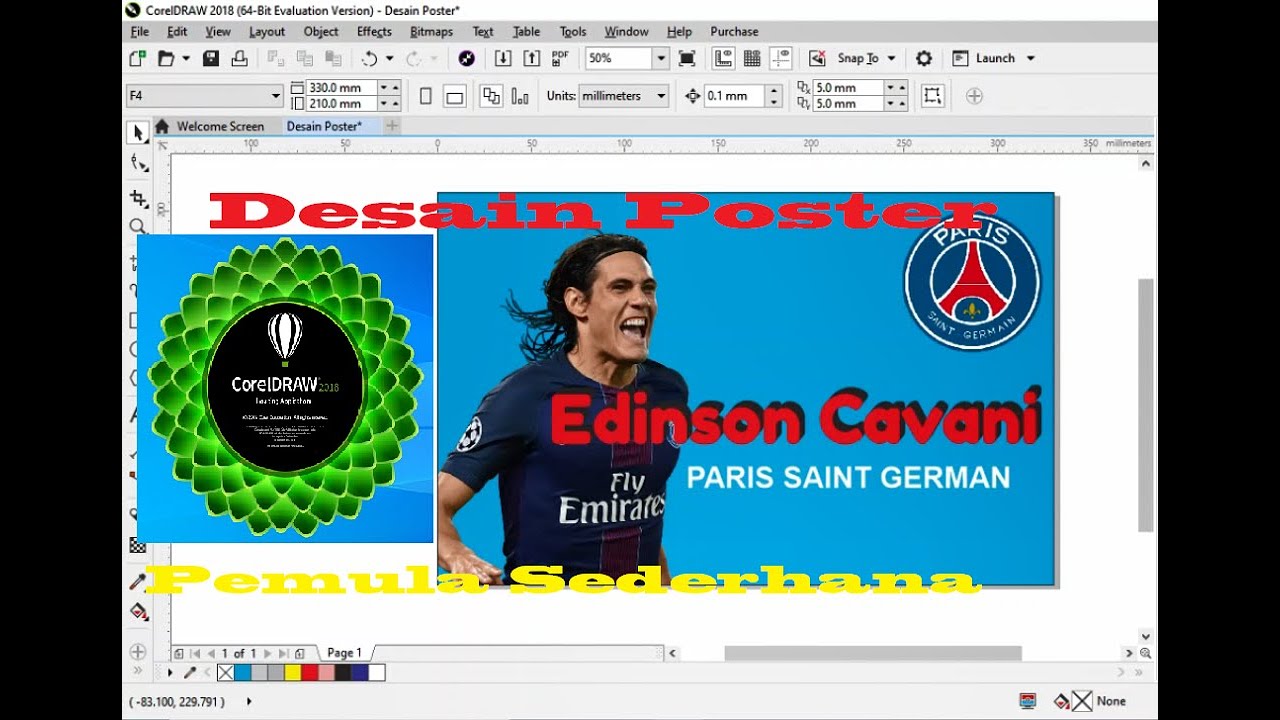
Task: Click the page width 330.0 mm field
Action: click(x=341, y=88)
